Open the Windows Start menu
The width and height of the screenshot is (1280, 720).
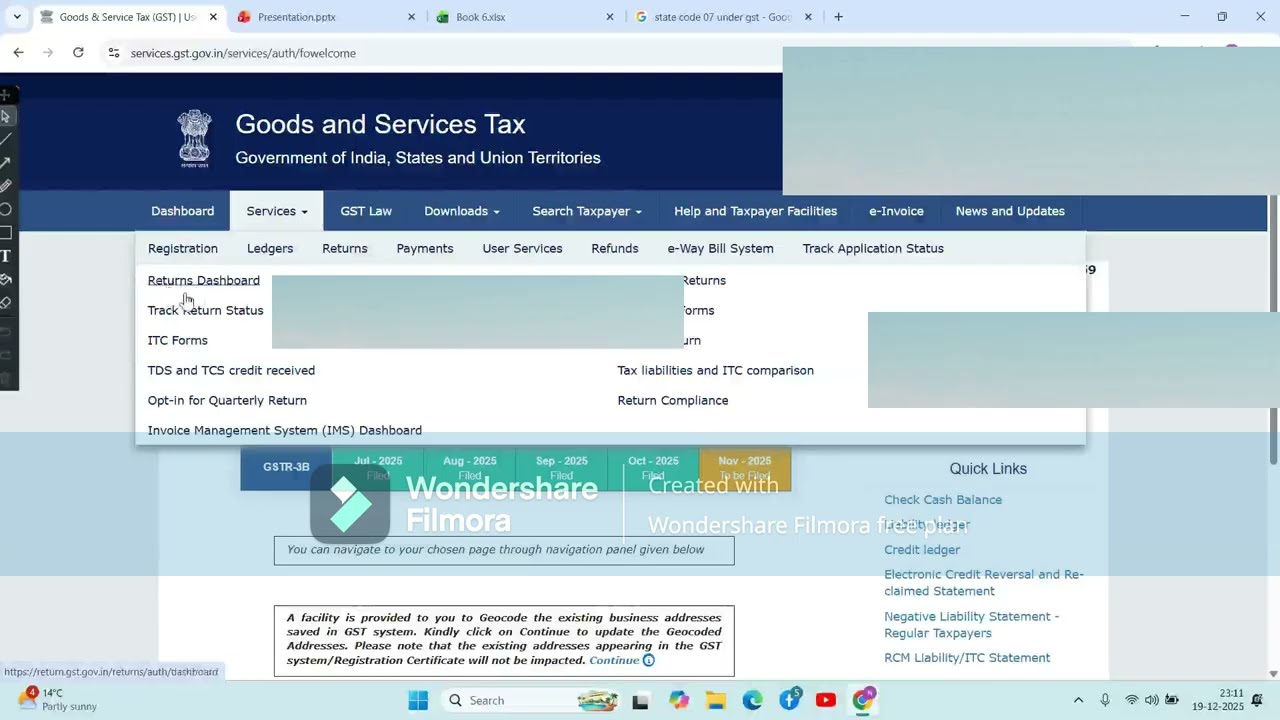(418, 700)
